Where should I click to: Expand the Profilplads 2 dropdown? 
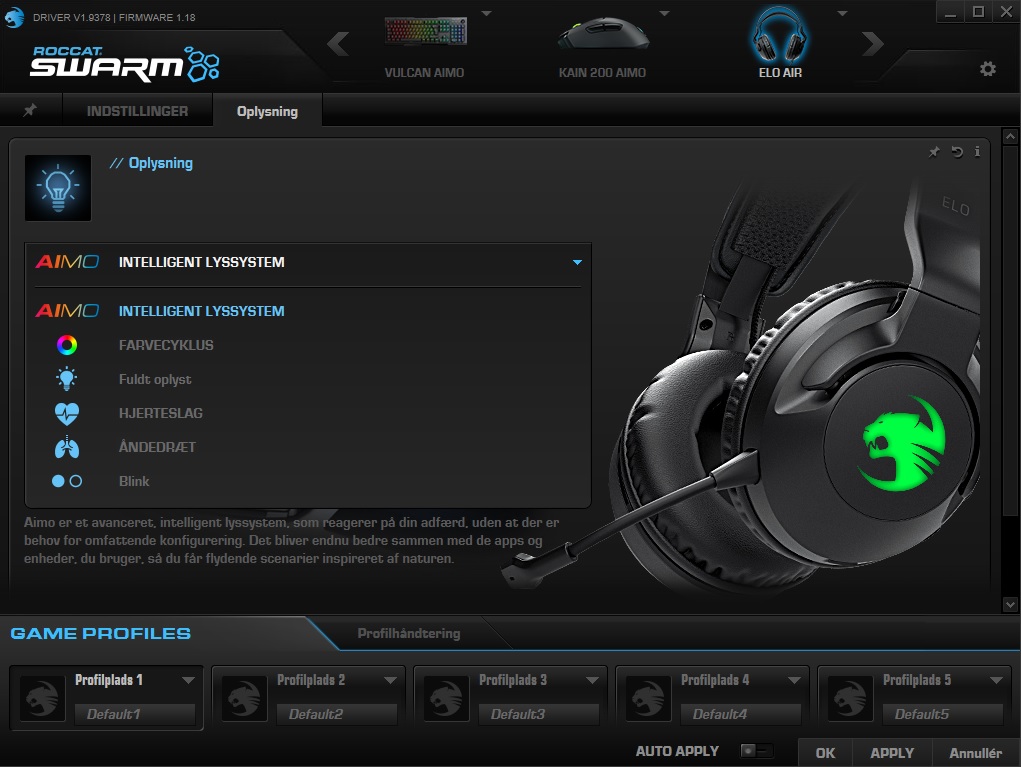(x=390, y=680)
